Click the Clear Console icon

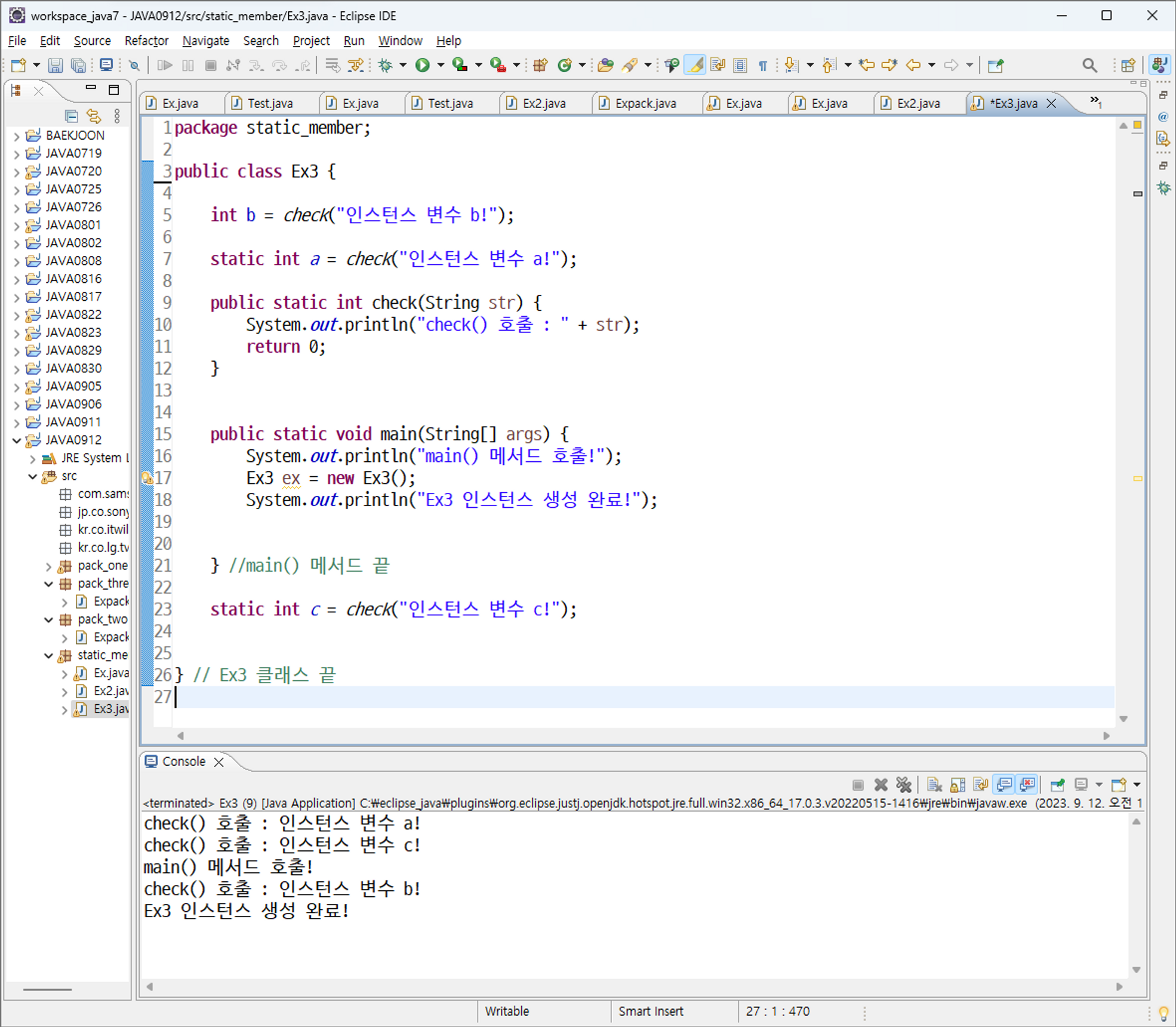(934, 785)
